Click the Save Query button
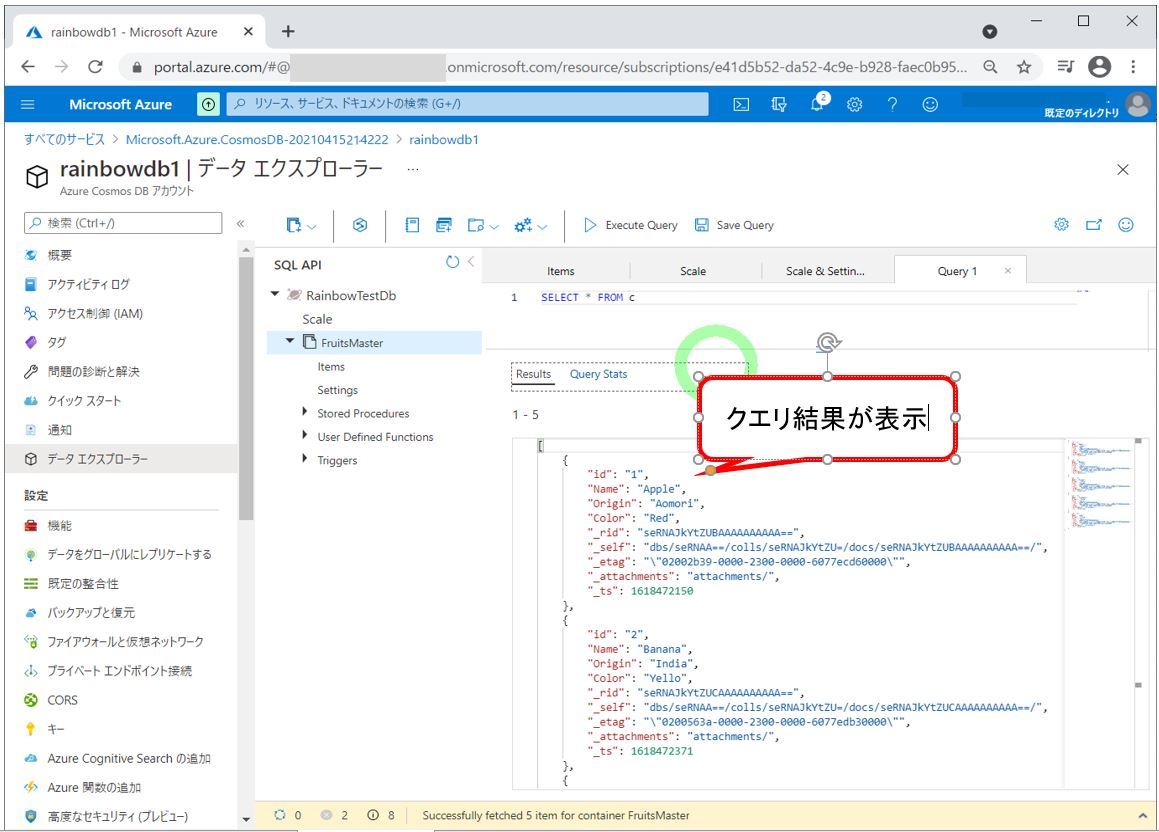 point(734,225)
